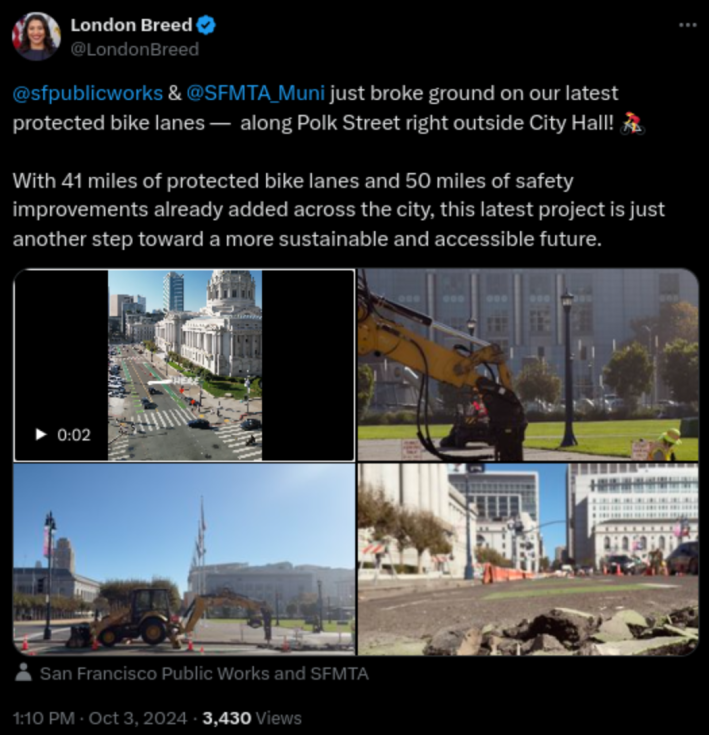Screen dimensions: 709x735
Task: Click the San Francisco Public Works and SFMTA tag
Action: tap(204, 674)
